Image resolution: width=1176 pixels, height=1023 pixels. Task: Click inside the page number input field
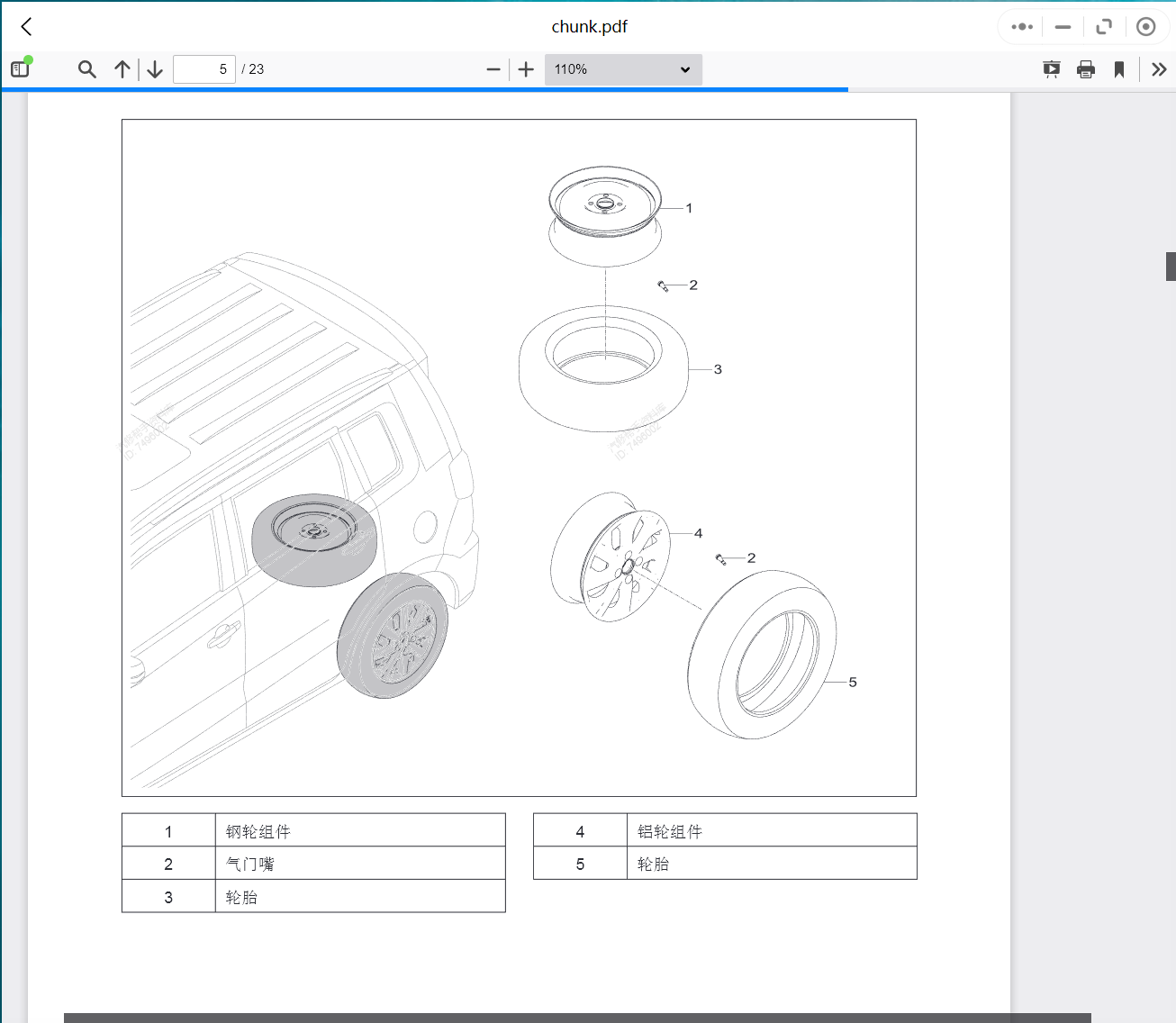[204, 68]
